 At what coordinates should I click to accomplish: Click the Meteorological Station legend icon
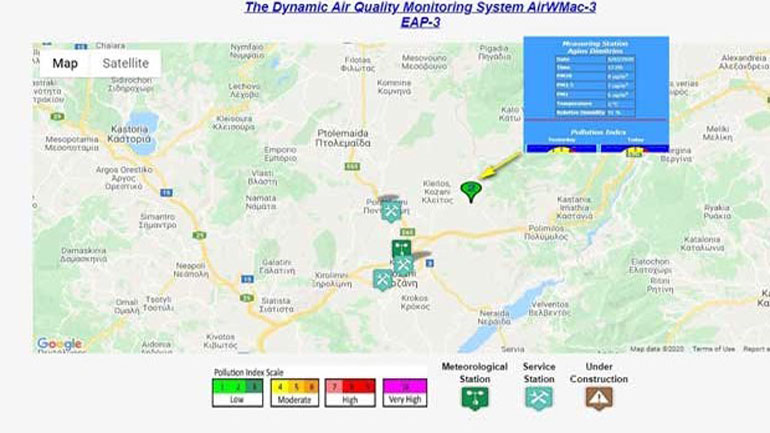(475, 397)
